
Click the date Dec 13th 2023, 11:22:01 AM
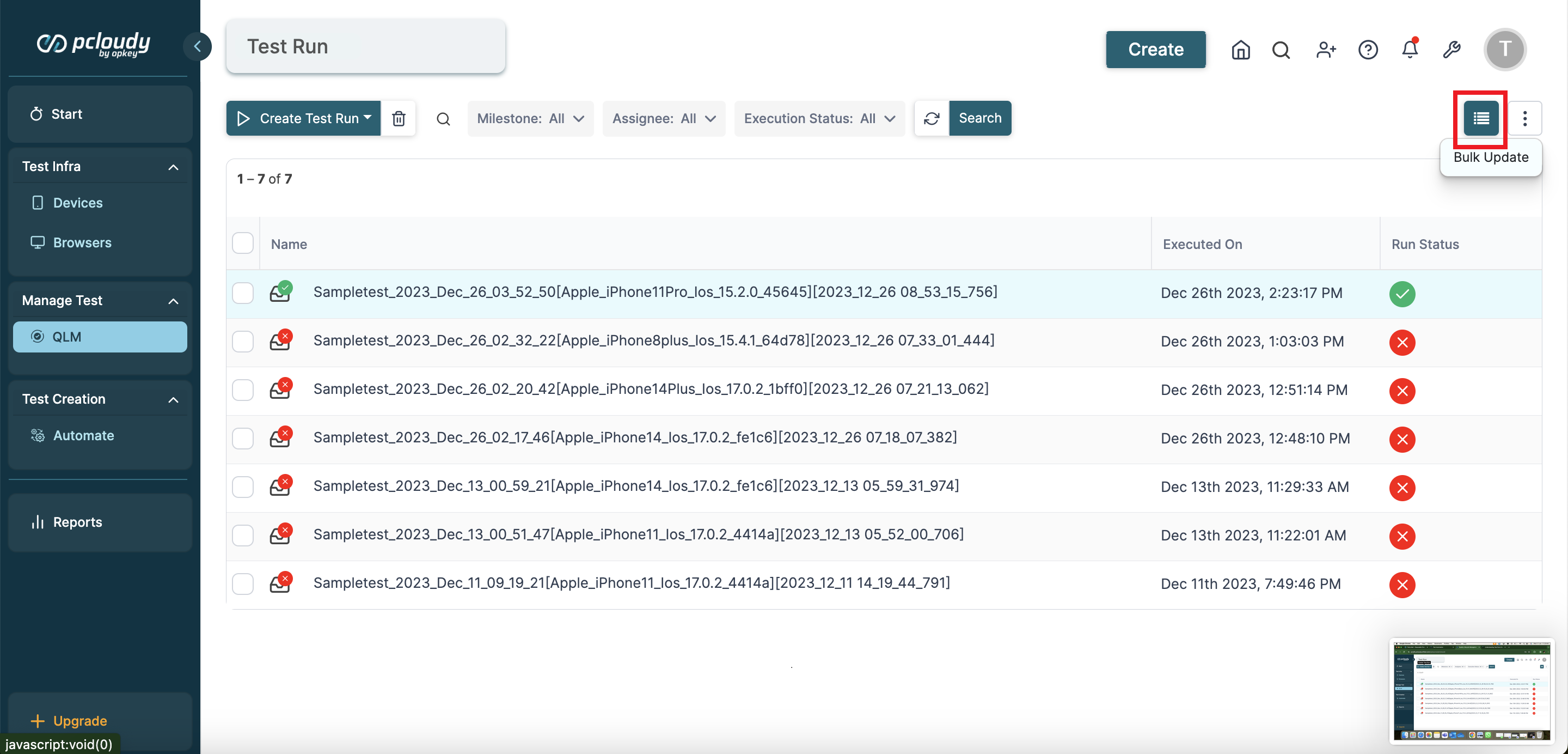click(x=1253, y=536)
